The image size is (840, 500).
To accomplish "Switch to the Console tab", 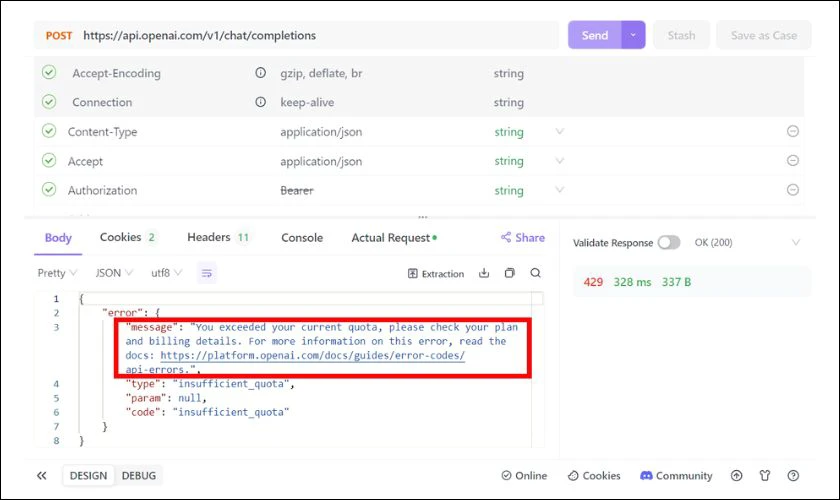I will 302,237.
